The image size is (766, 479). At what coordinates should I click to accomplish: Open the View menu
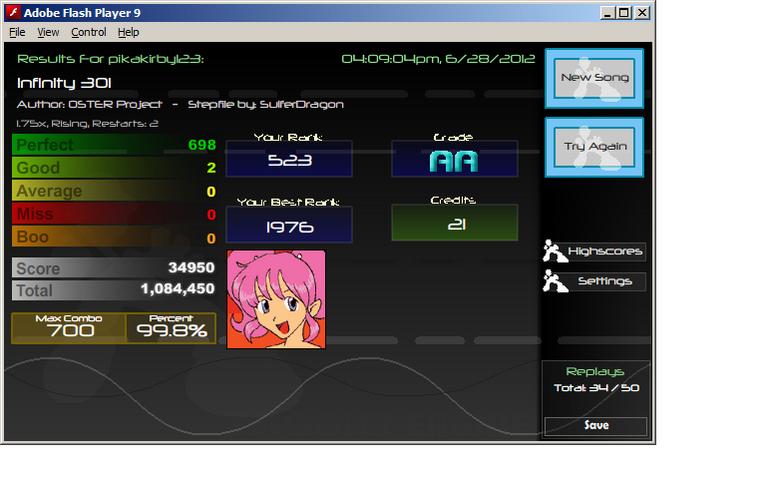[48, 32]
